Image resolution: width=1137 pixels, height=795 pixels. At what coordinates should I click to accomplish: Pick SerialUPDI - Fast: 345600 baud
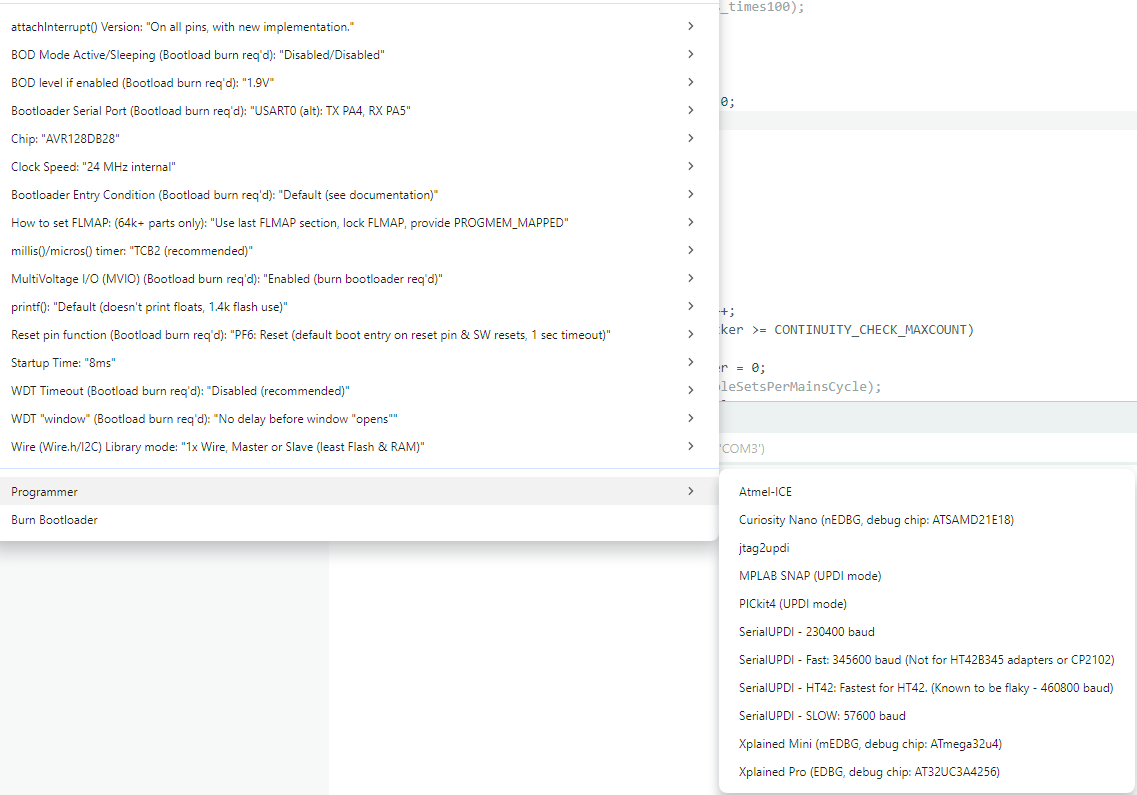[925, 660]
